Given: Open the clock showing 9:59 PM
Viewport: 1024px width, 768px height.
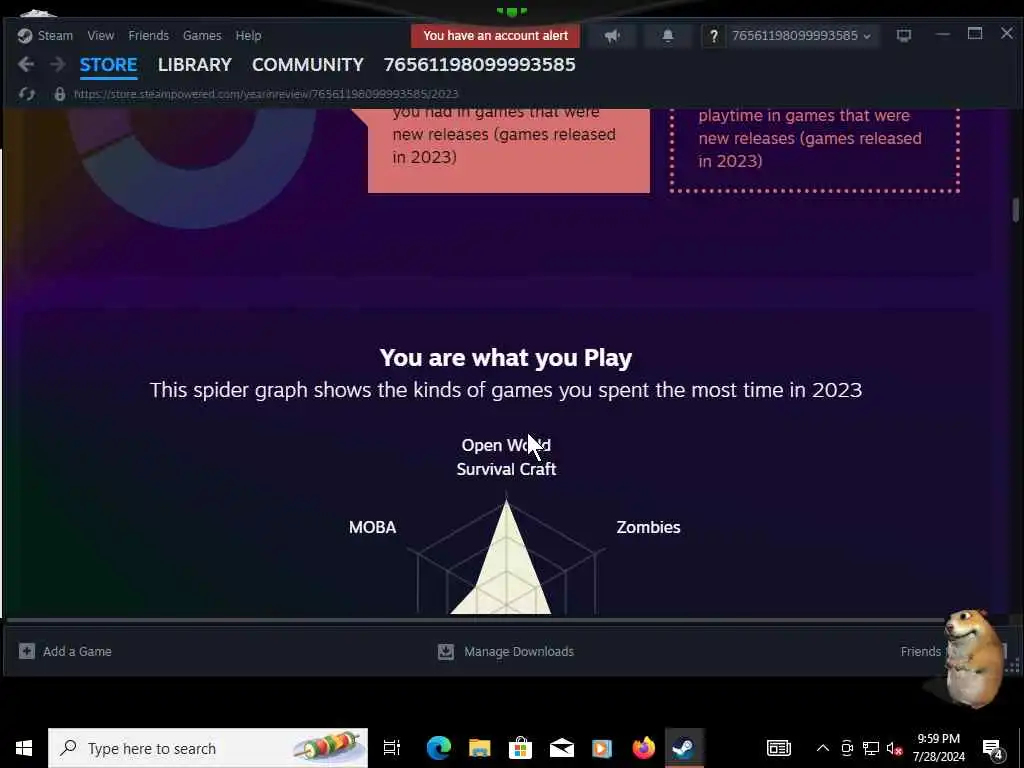Looking at the screenshot, I should (938, 748).
